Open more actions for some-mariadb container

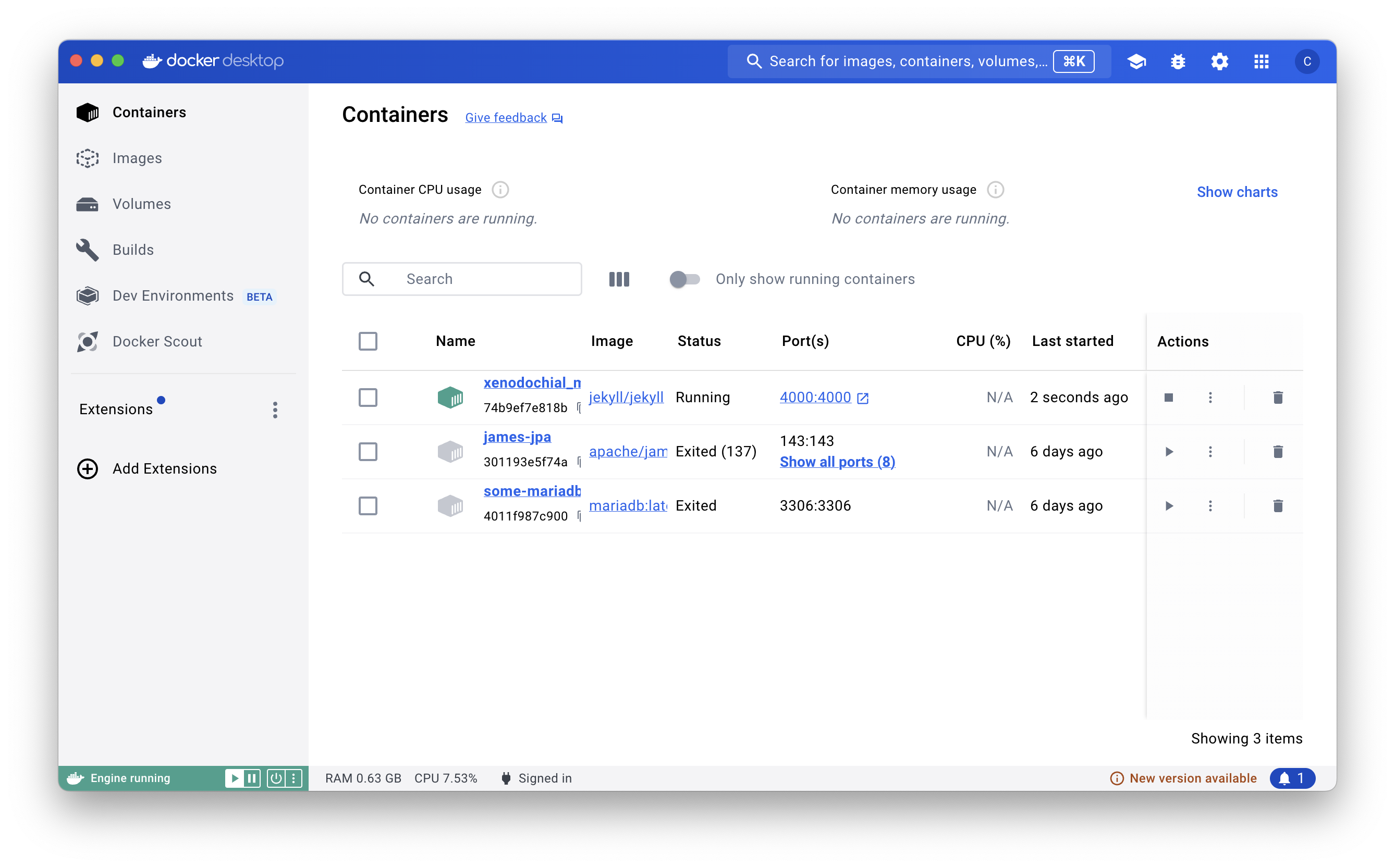[x=1210, y=506]
